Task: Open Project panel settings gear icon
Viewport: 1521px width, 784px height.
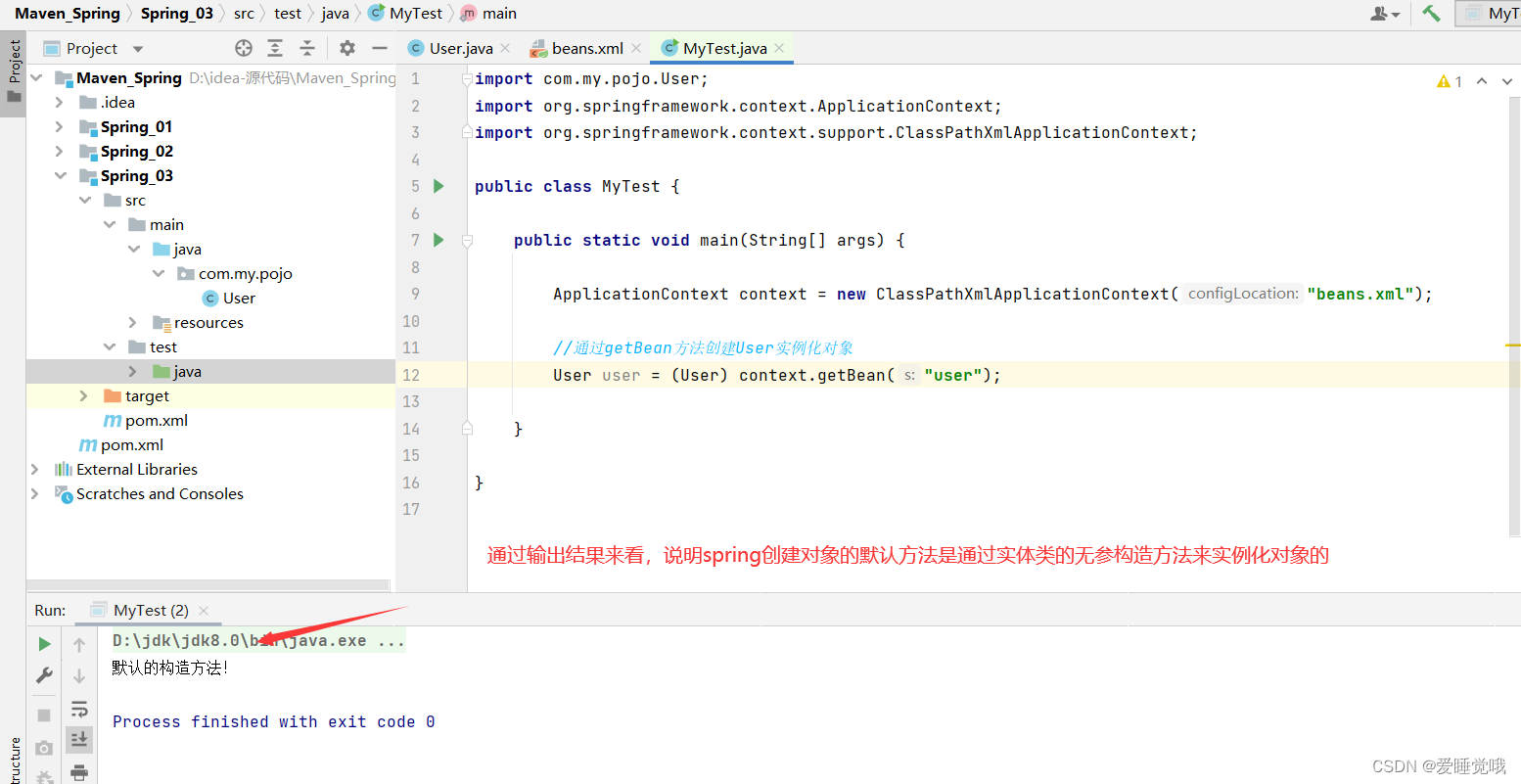Action: pos(347,47)
